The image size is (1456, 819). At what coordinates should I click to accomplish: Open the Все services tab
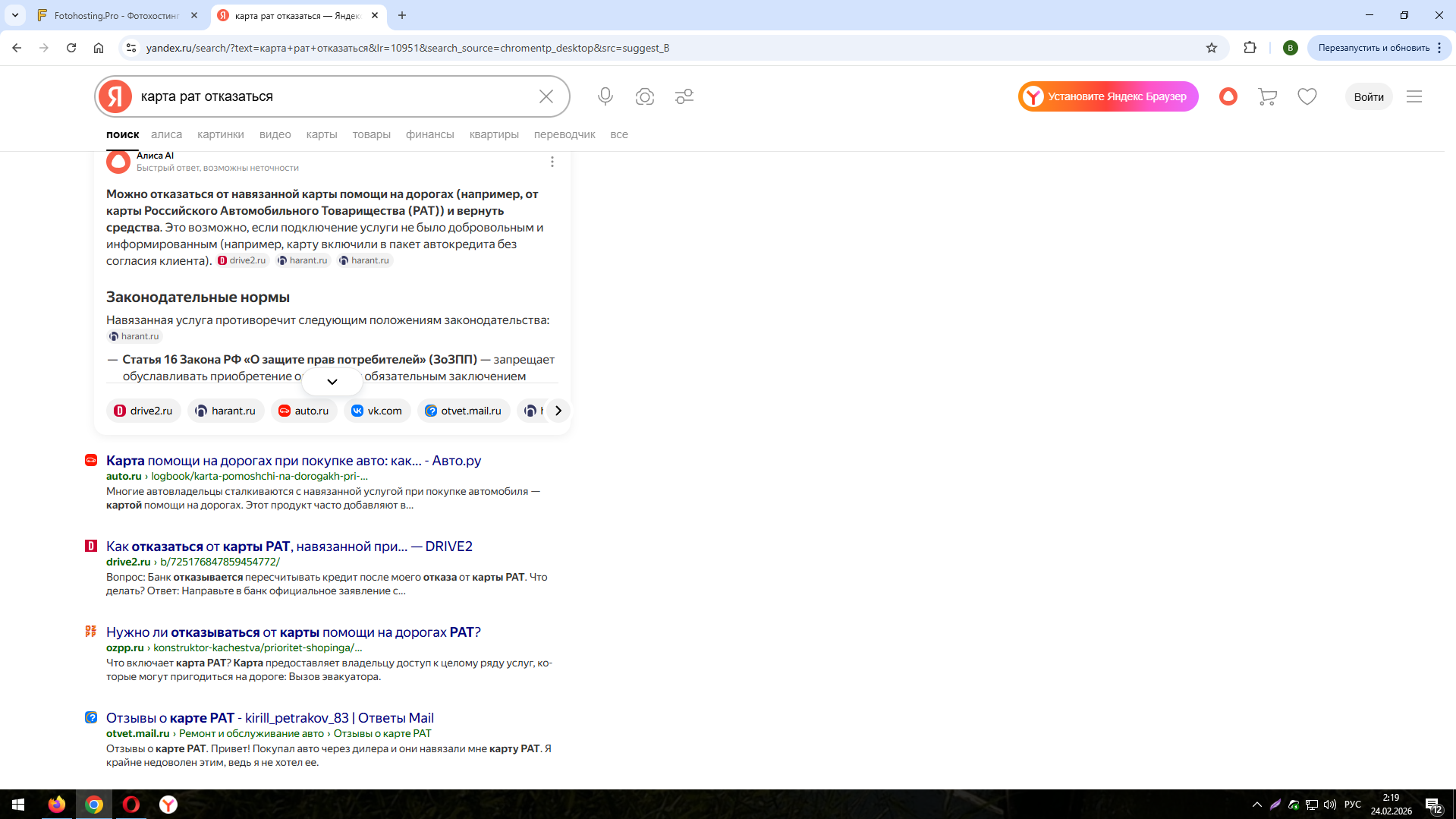[x=619, y=134]
